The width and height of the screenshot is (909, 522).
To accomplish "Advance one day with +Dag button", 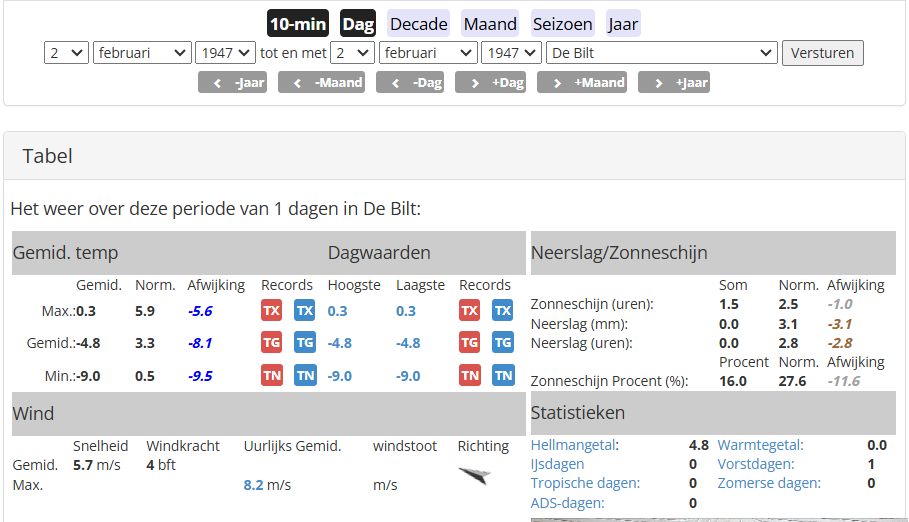I will click(490, 82).
